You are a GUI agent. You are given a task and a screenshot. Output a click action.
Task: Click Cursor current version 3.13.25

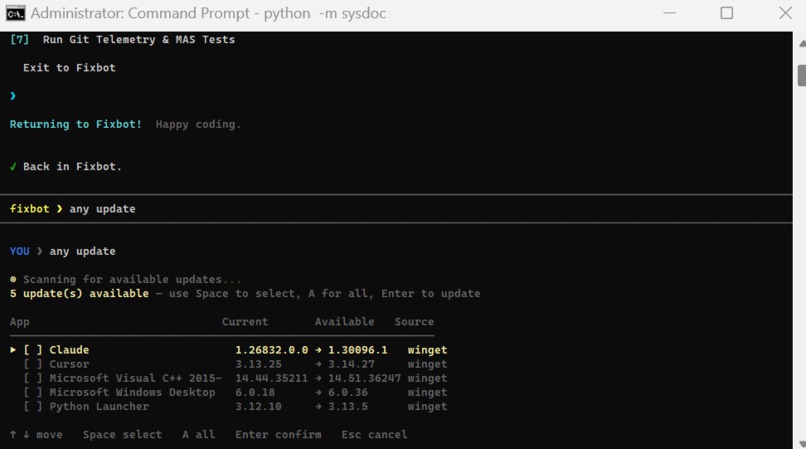click(x=258, y=364)
